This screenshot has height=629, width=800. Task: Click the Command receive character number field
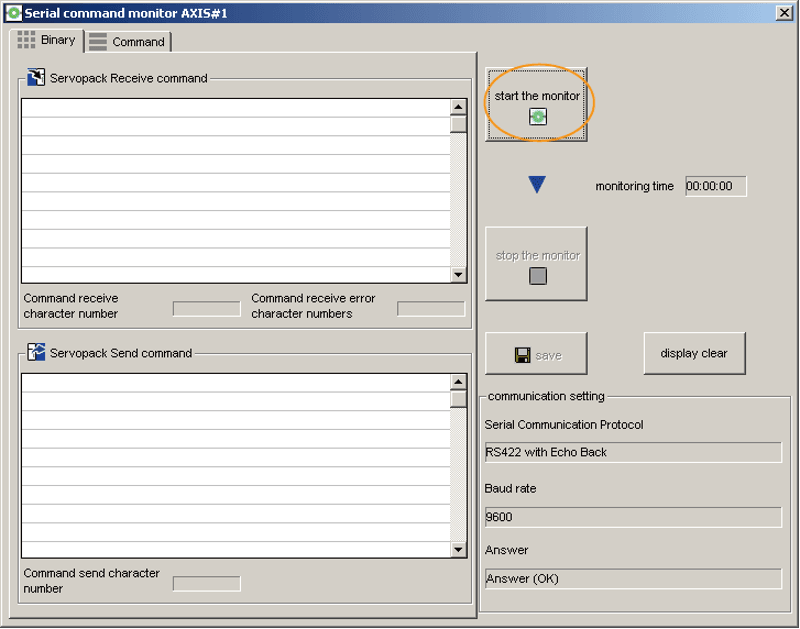pyautogui.click(x=206, y=308)
